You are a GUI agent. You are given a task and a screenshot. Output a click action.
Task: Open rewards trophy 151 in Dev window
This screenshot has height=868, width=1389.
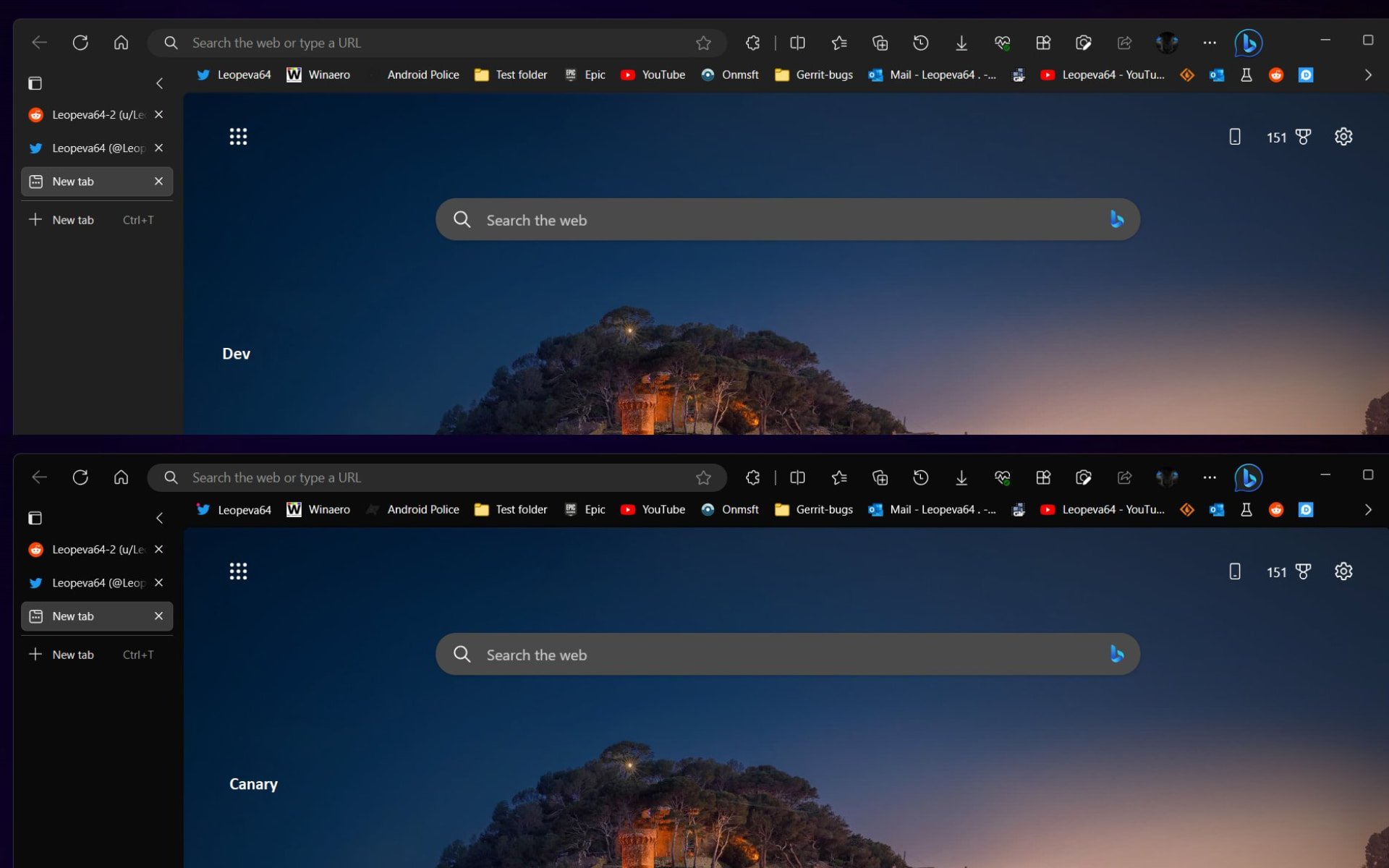[x=1288, y=137]
